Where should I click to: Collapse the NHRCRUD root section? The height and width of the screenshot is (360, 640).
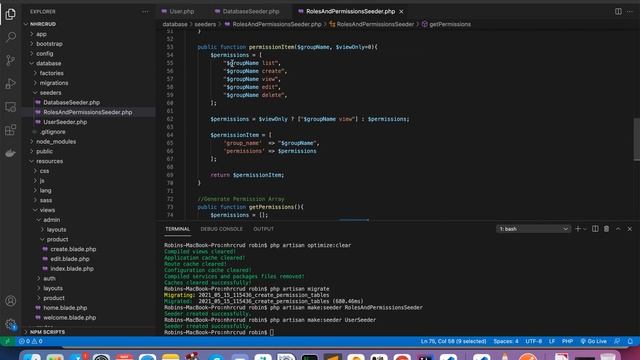click(42, 24)
